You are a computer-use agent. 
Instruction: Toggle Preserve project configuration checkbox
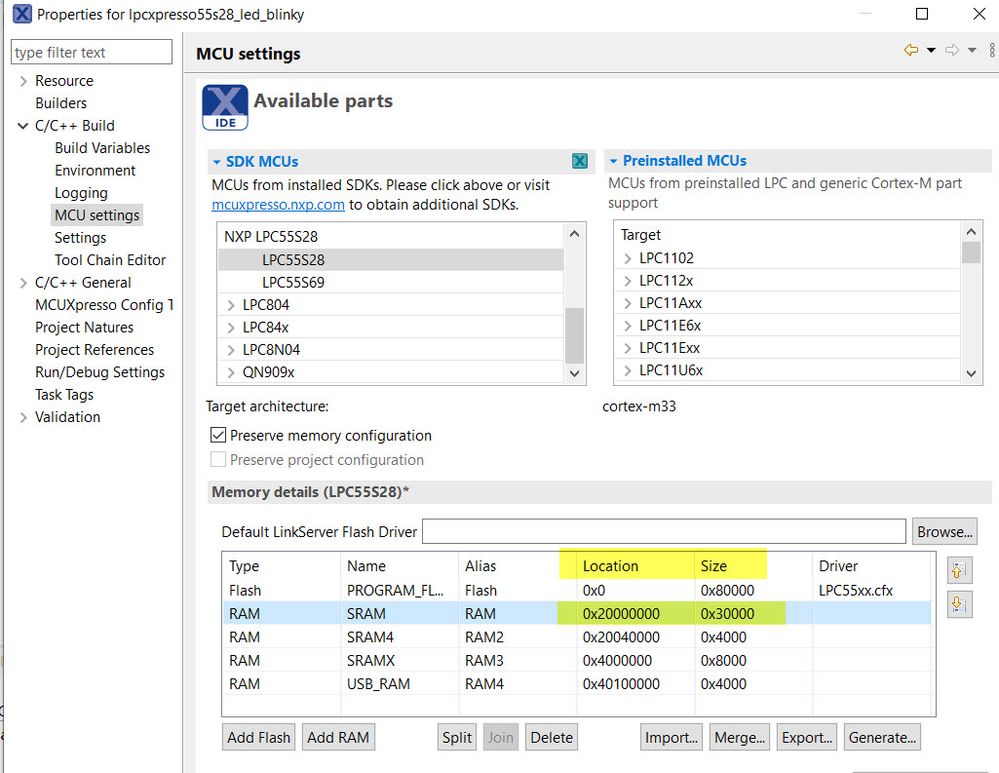(218, 459)
